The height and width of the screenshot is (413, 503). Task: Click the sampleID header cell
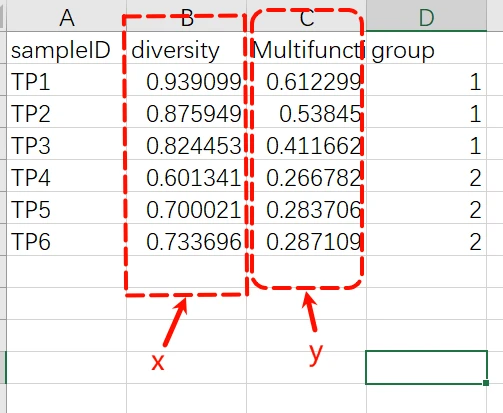coord(67,48)
